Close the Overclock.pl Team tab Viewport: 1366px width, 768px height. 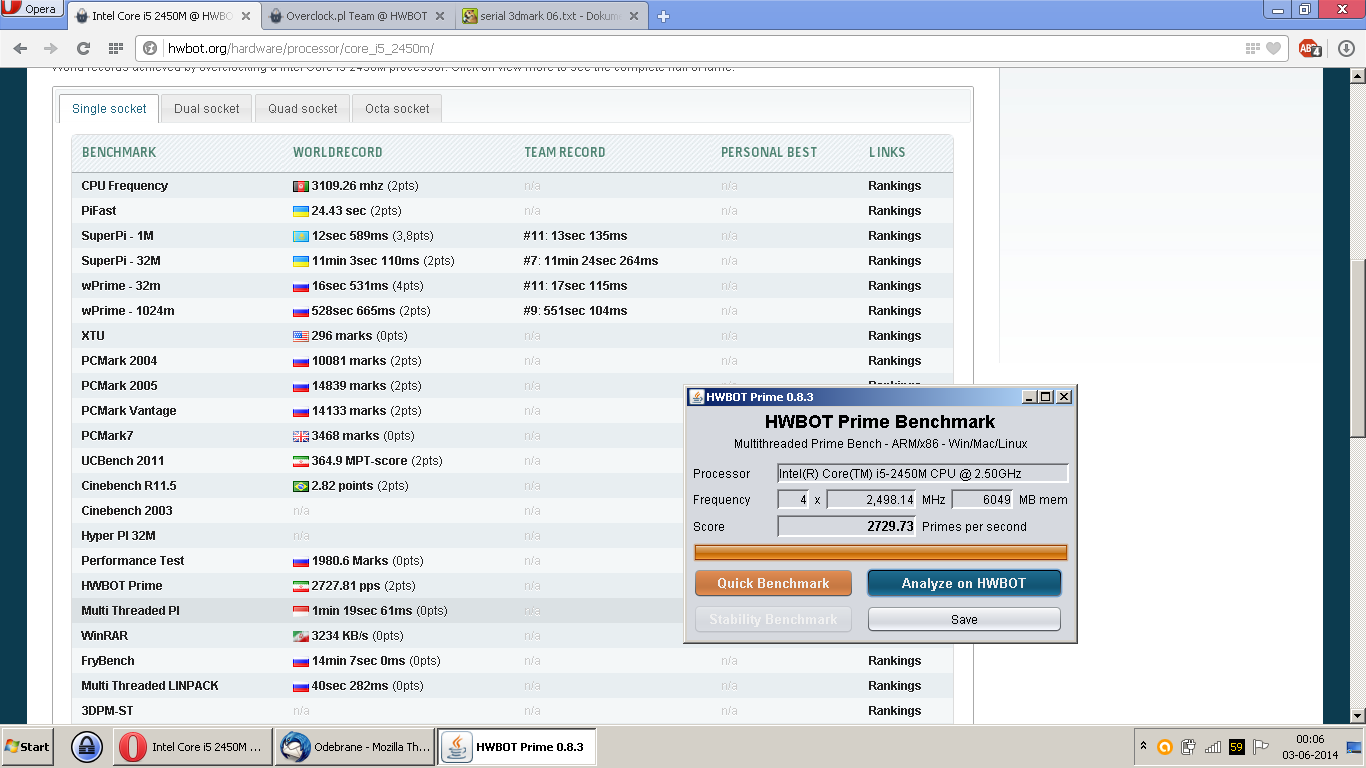[442, 16]
